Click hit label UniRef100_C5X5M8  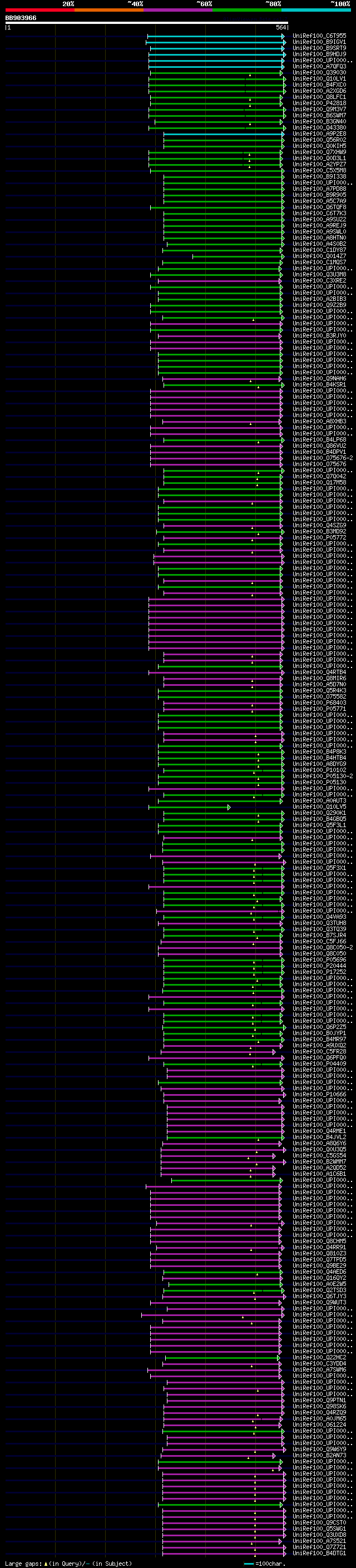click(319, 170)
